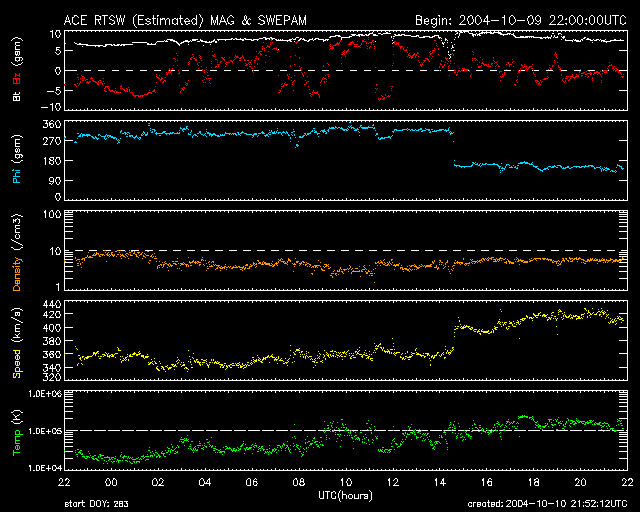The image size is (640, 512).
Task: Click the '18' hour label on time axis
Action: 533,482
